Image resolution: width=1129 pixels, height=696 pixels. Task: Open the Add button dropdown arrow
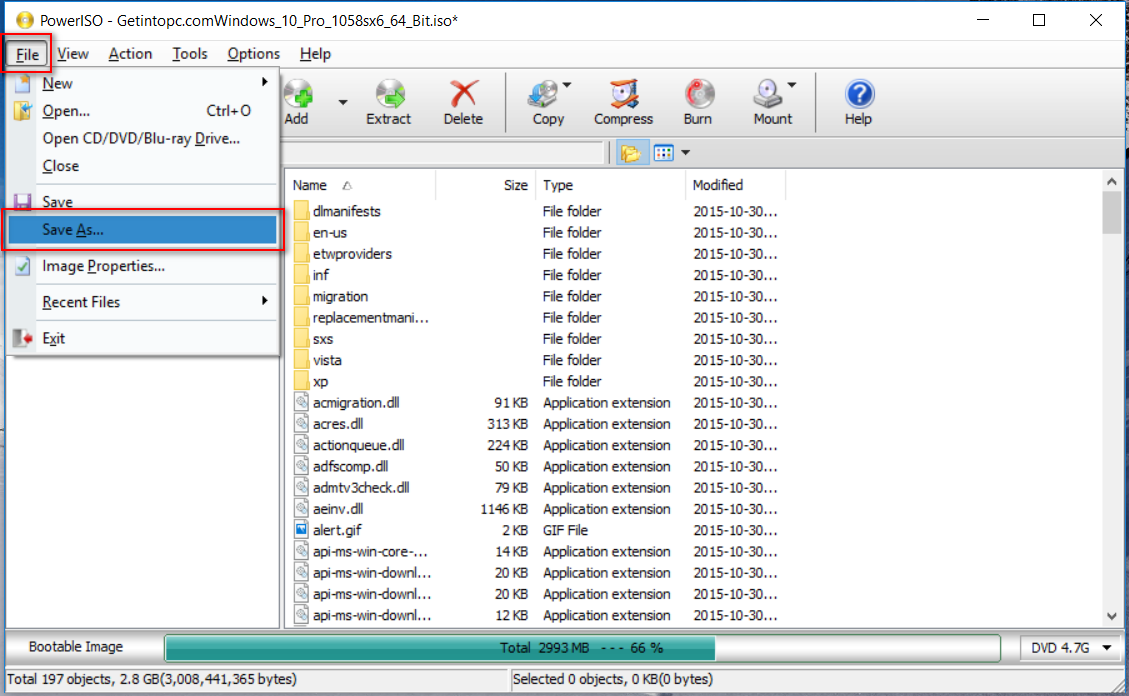click(x=343, y=102)
